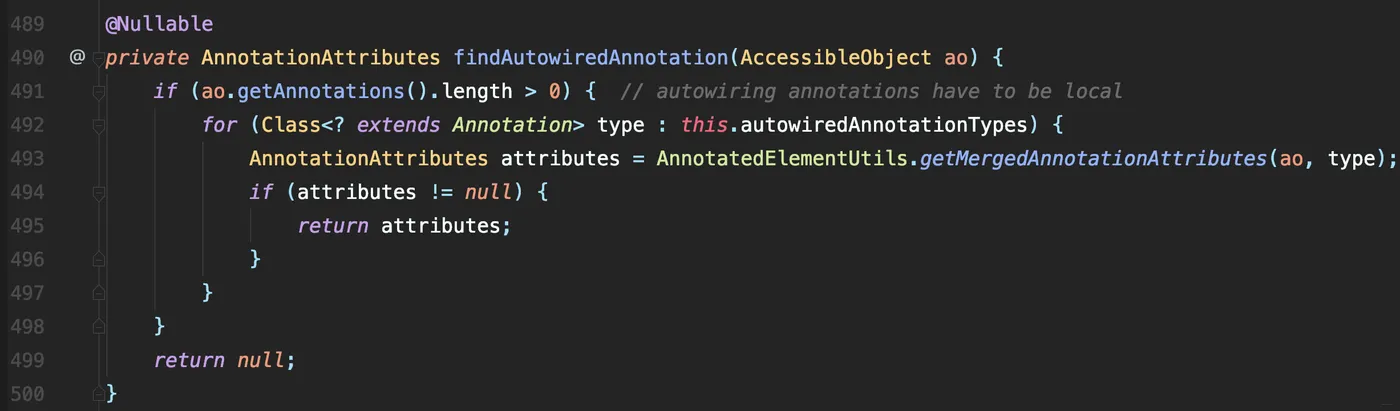Click the fold end marker on line 500

[x=98, y=394]
